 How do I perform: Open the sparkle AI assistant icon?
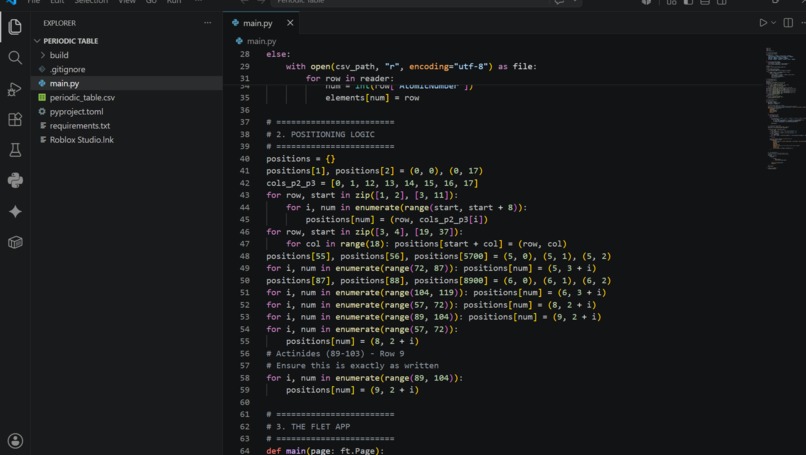coord(15,211)
